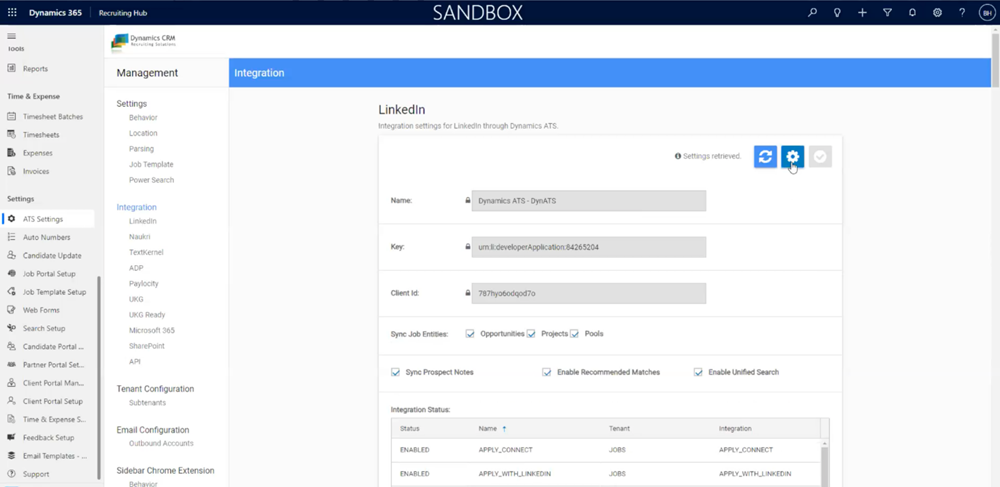Image resolution: width=1000 pixels, height=487 pixels.
Task: Select the APPLY_CONNECT name cell
Action: (x=505, y=449)
